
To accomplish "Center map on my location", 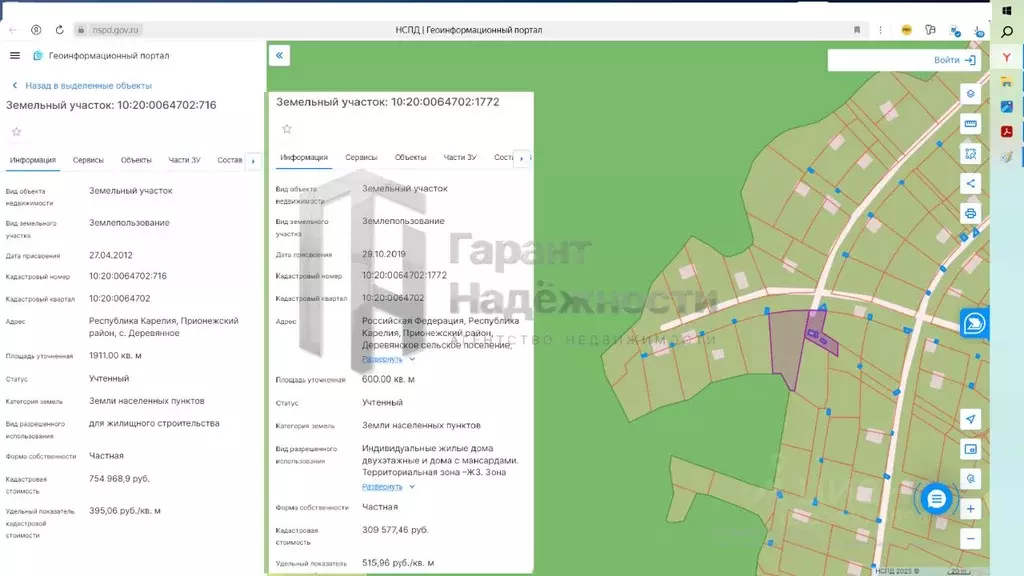I will (969, 419).
